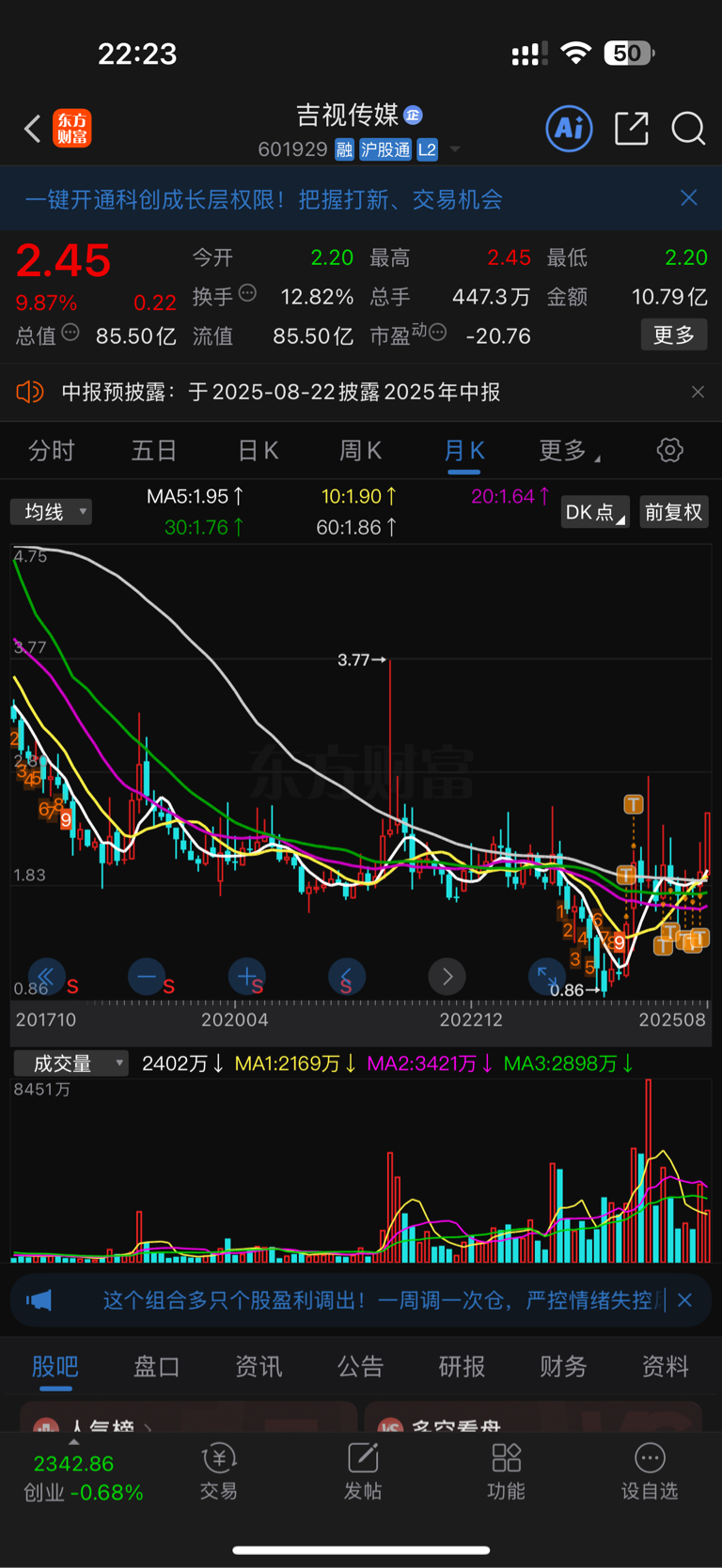Open the 科创成长层权限 promotion link
Viewport: 722px width, 1568px height.
(x=264, y=199)
